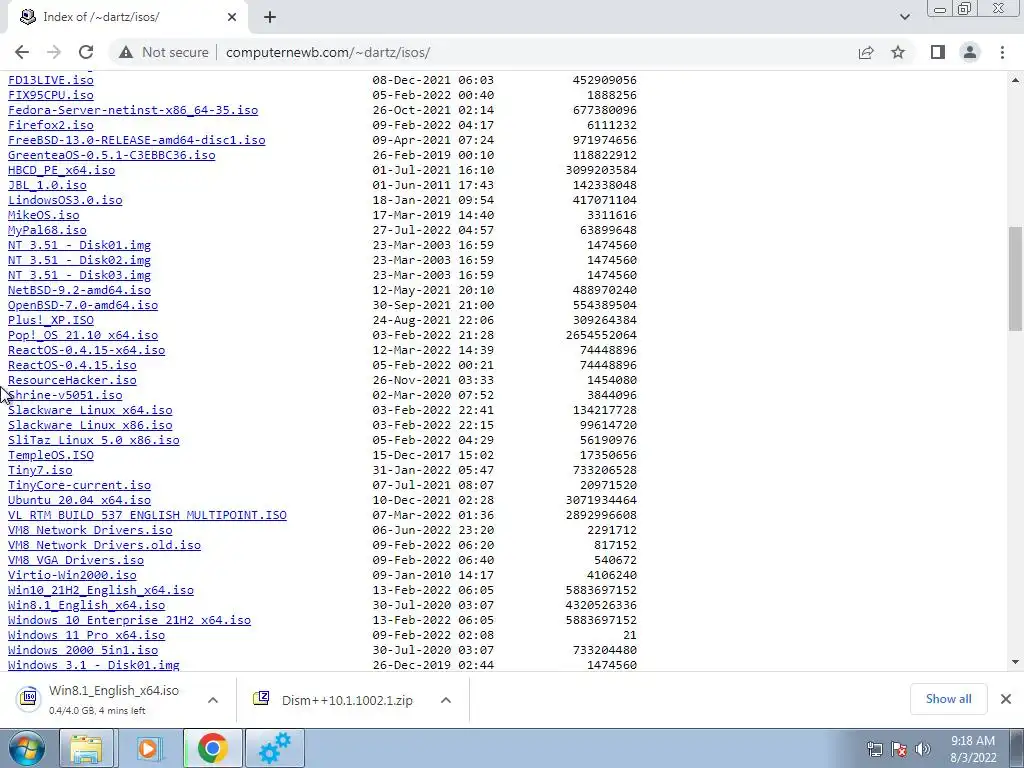1024x768 pixels.
Task: Click the page scrollbar thumb
Action: [1015, 279]
